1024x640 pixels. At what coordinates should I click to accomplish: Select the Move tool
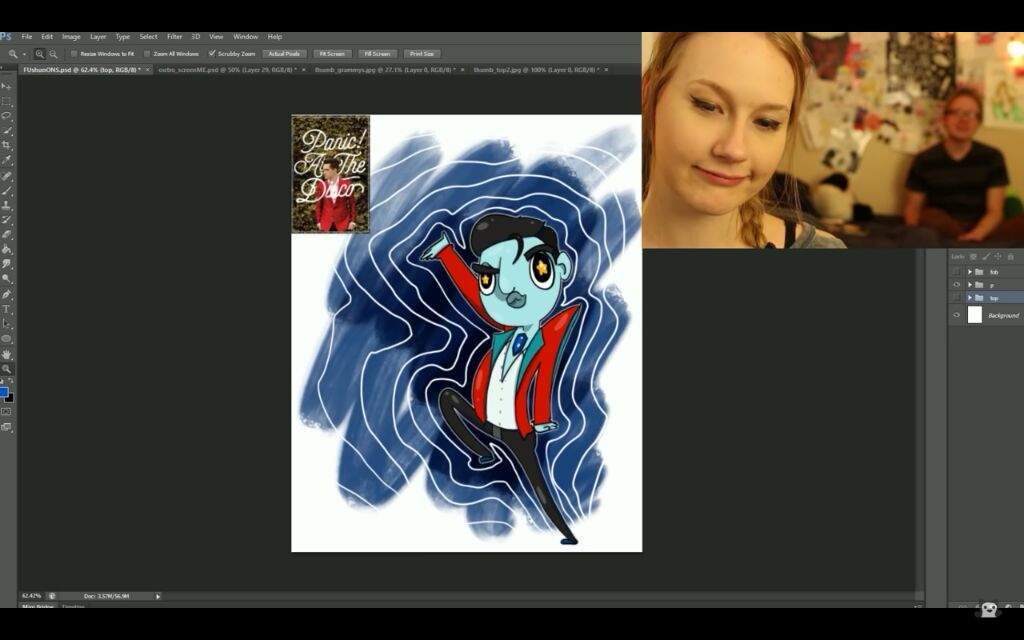pyautogui.click(x=7, y=86)
